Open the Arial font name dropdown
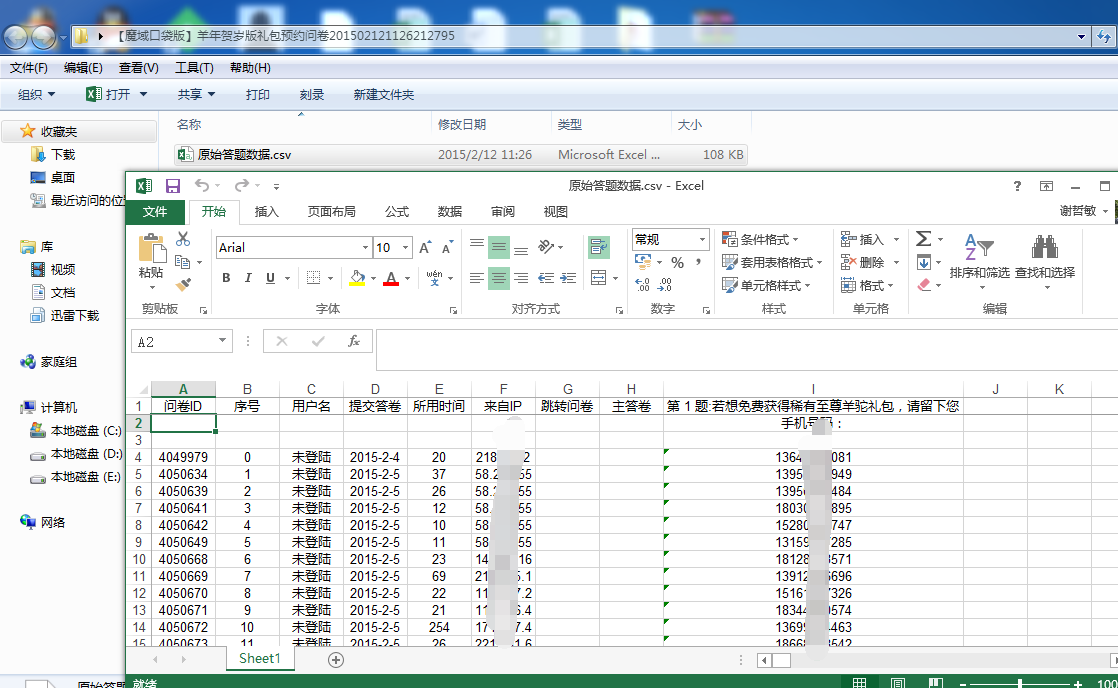 coord(365,247)
